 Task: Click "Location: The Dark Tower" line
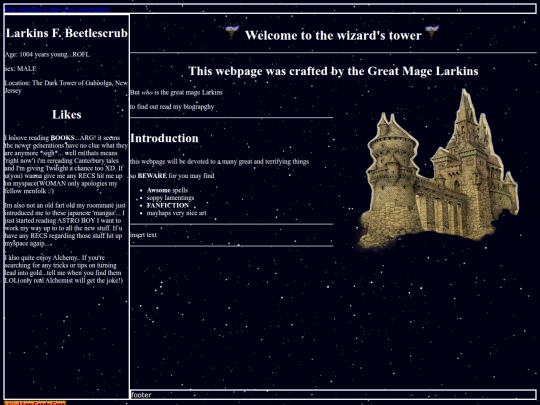pyautogui.click(x=66, y=87)
